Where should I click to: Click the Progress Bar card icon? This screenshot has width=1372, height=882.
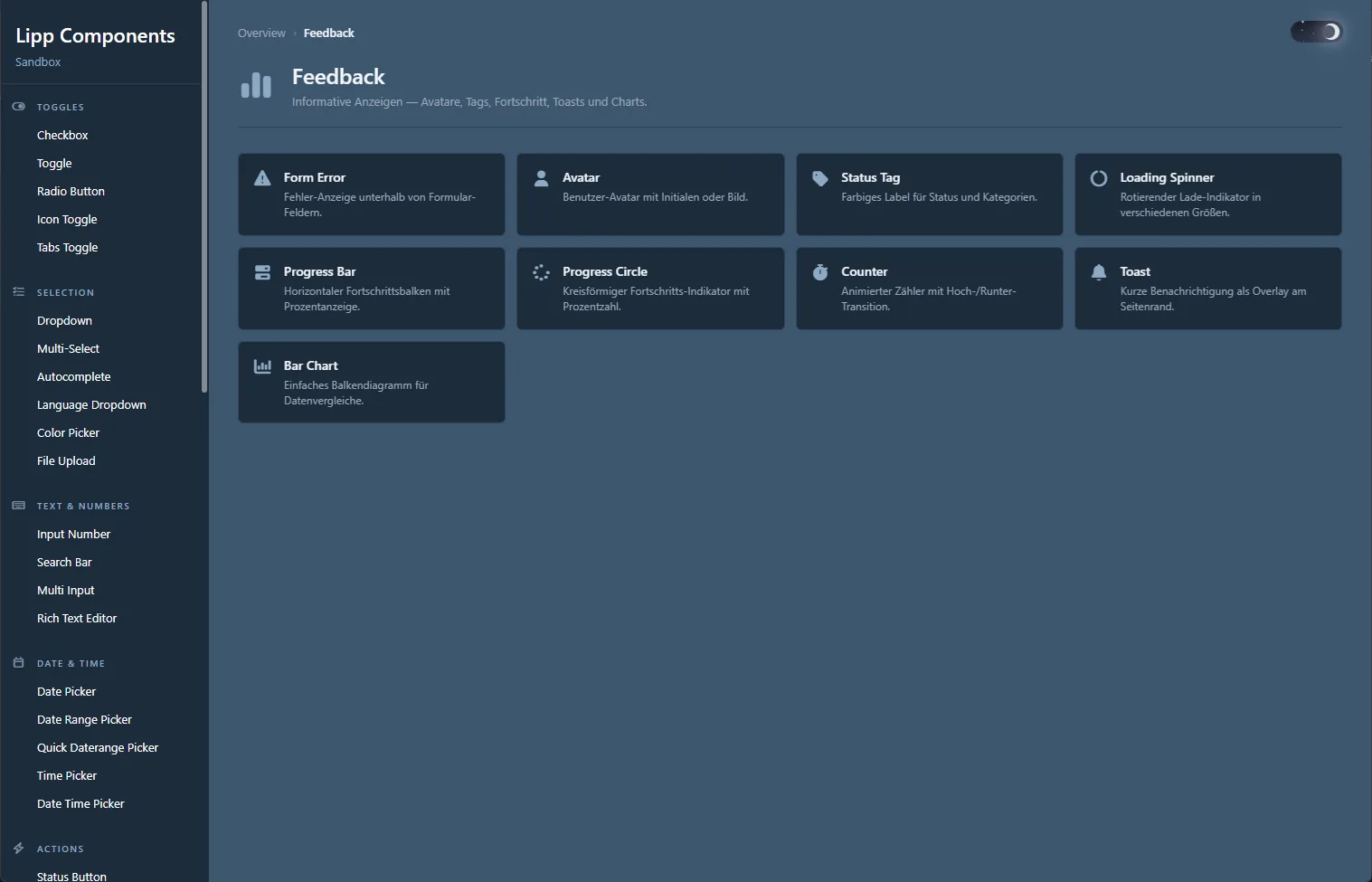pos(262,272)
